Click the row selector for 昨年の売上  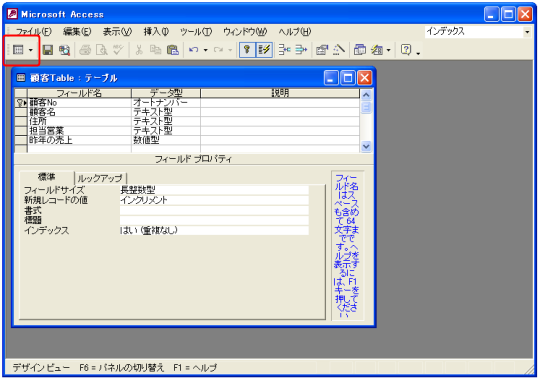tap(21, 140)
